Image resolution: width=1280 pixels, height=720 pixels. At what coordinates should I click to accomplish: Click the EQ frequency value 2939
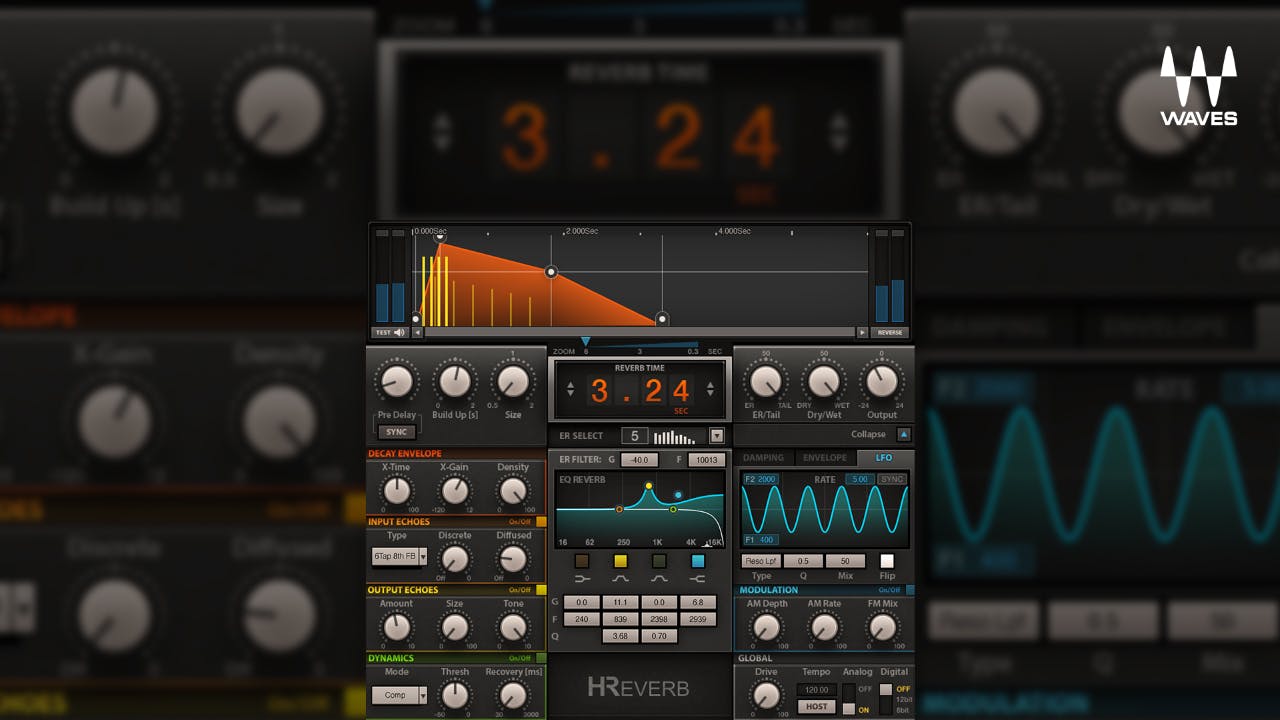pos(698,620)
